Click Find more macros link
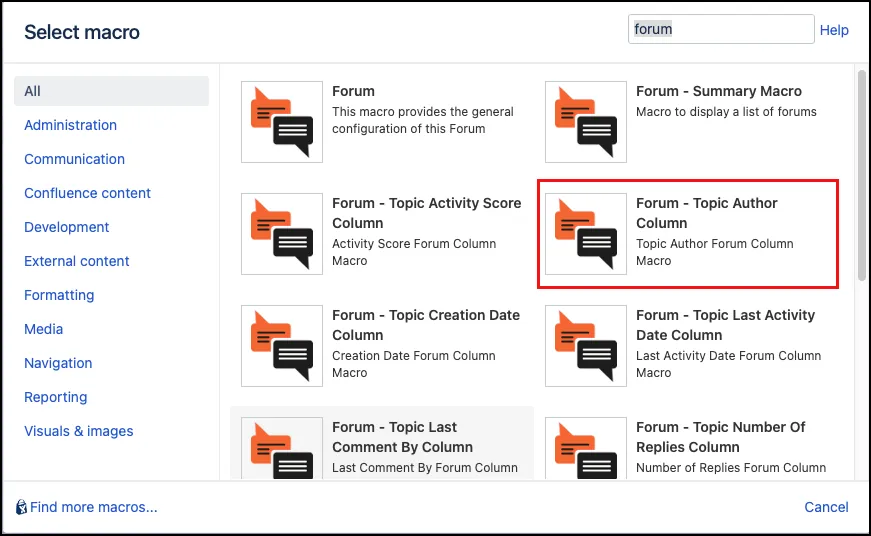Screen dimensions: 871x536 click(94, 507)
